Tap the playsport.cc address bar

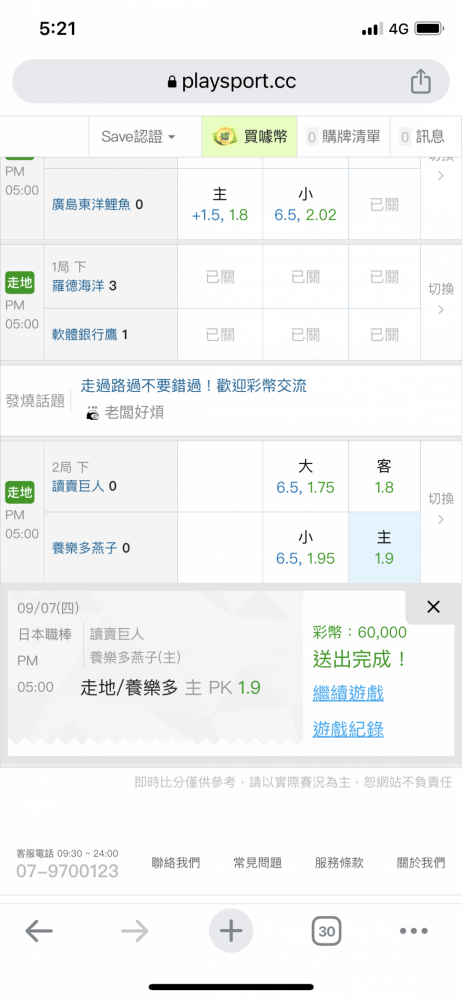[x=230, y=81]
